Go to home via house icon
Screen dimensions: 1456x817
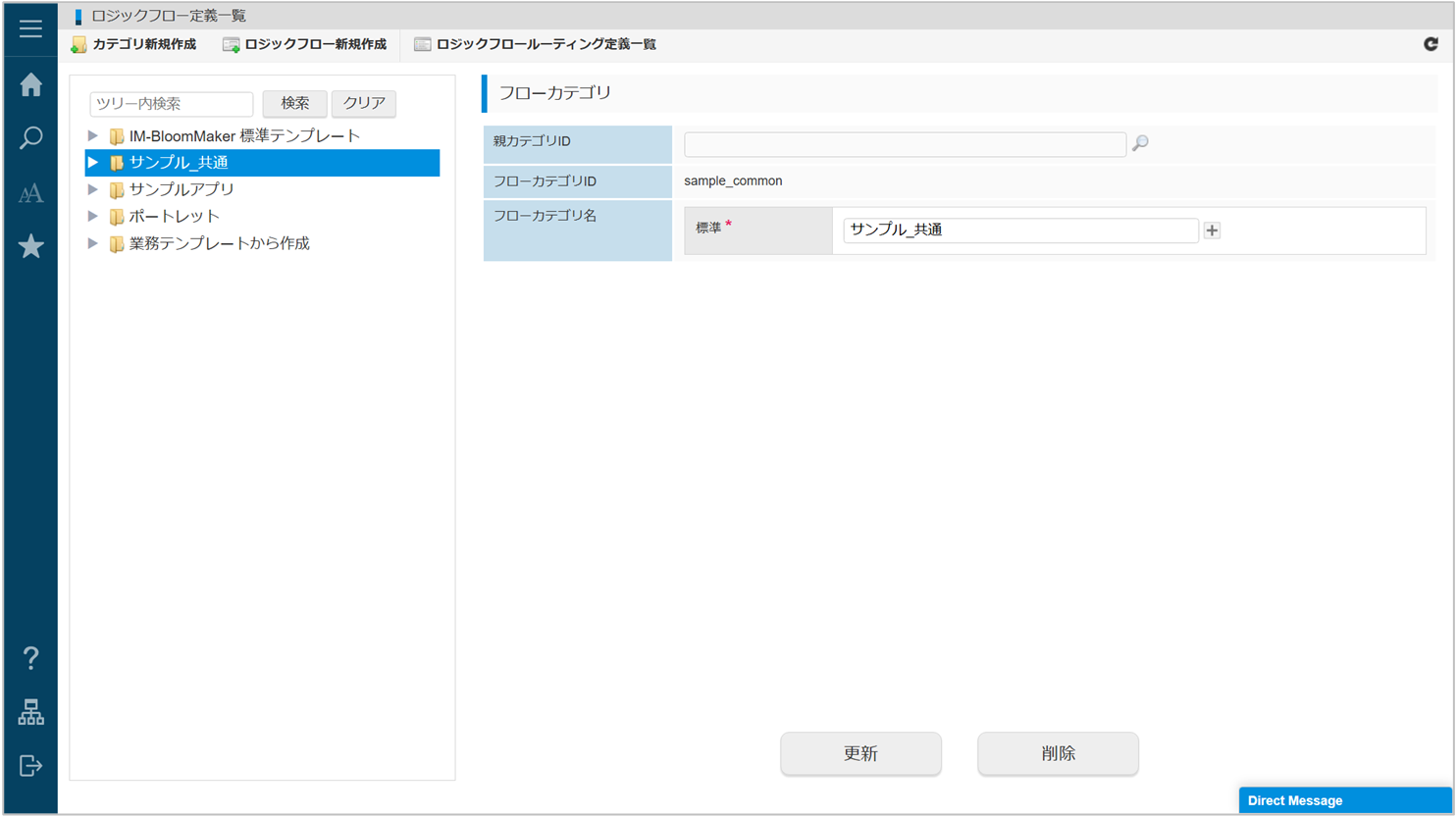tap(30, 85)
